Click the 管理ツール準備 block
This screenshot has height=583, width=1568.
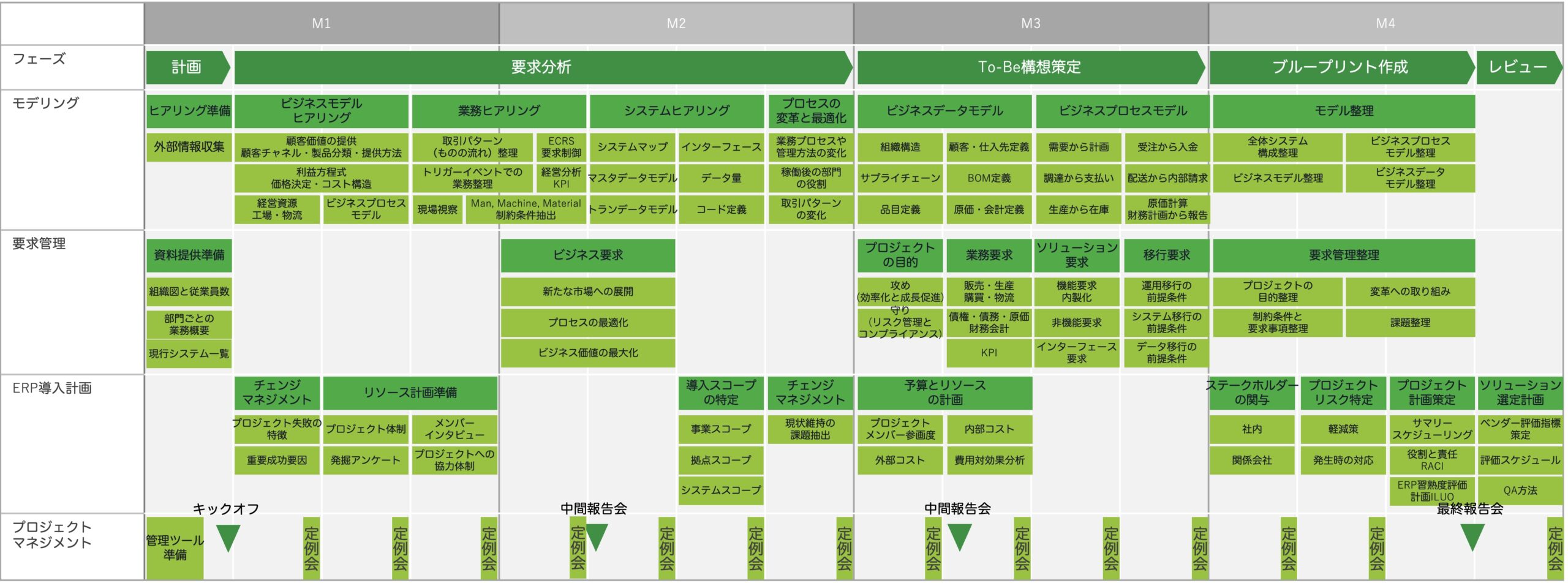tap(175, 547)
